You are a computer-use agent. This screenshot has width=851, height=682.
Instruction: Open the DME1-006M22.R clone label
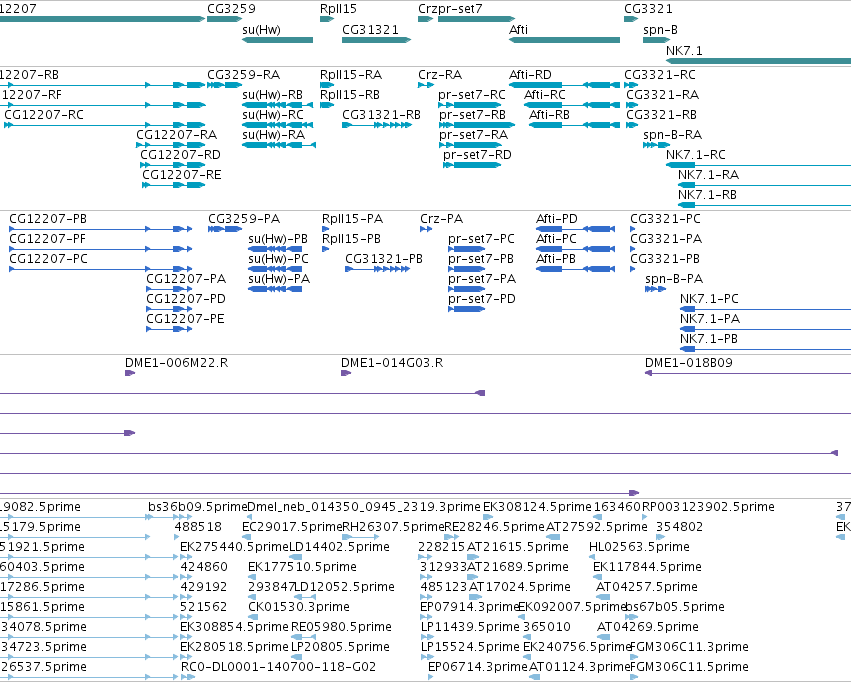coord(176,363)
